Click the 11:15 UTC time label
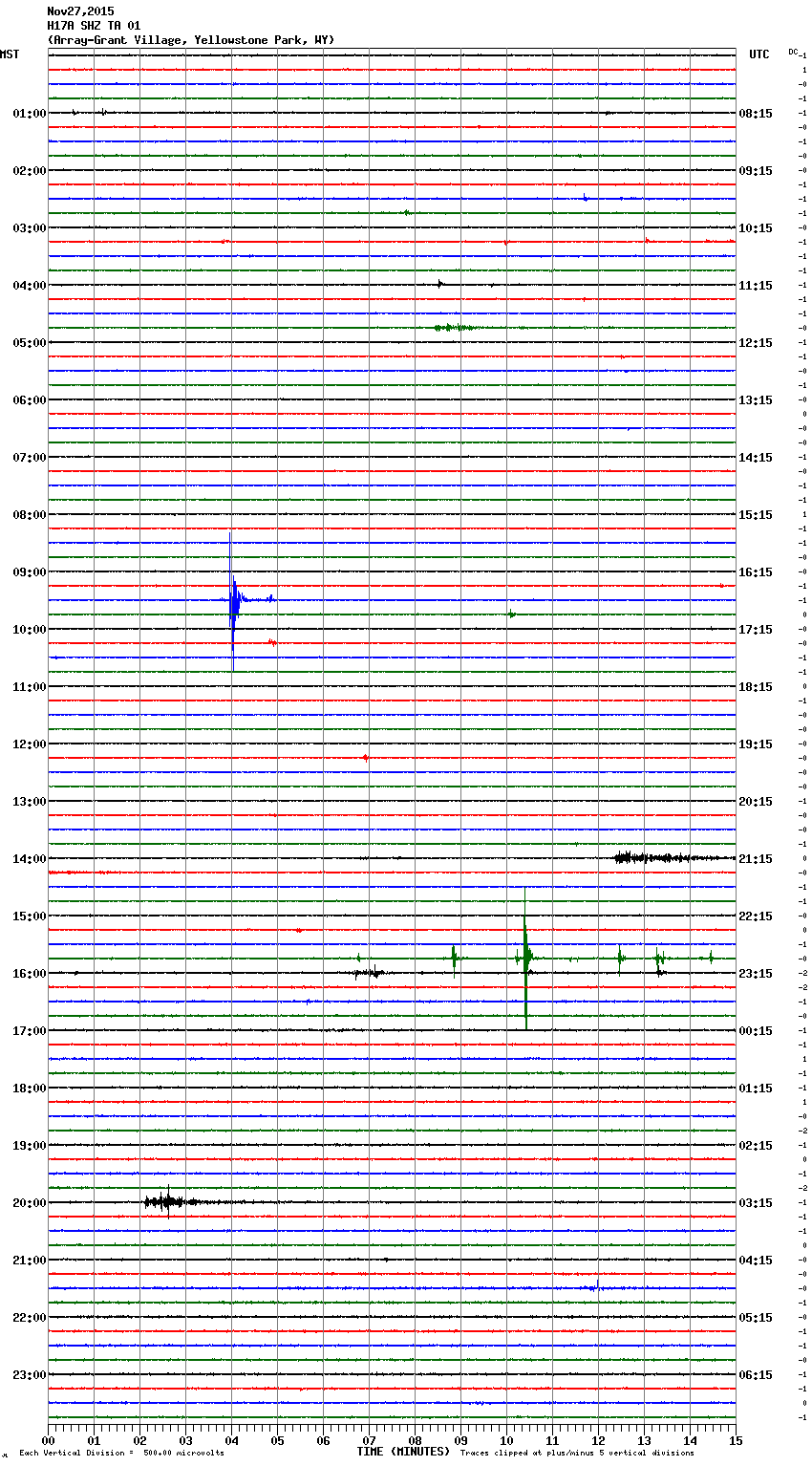Screen dimensions: 812x1466 tap(756, 286)
